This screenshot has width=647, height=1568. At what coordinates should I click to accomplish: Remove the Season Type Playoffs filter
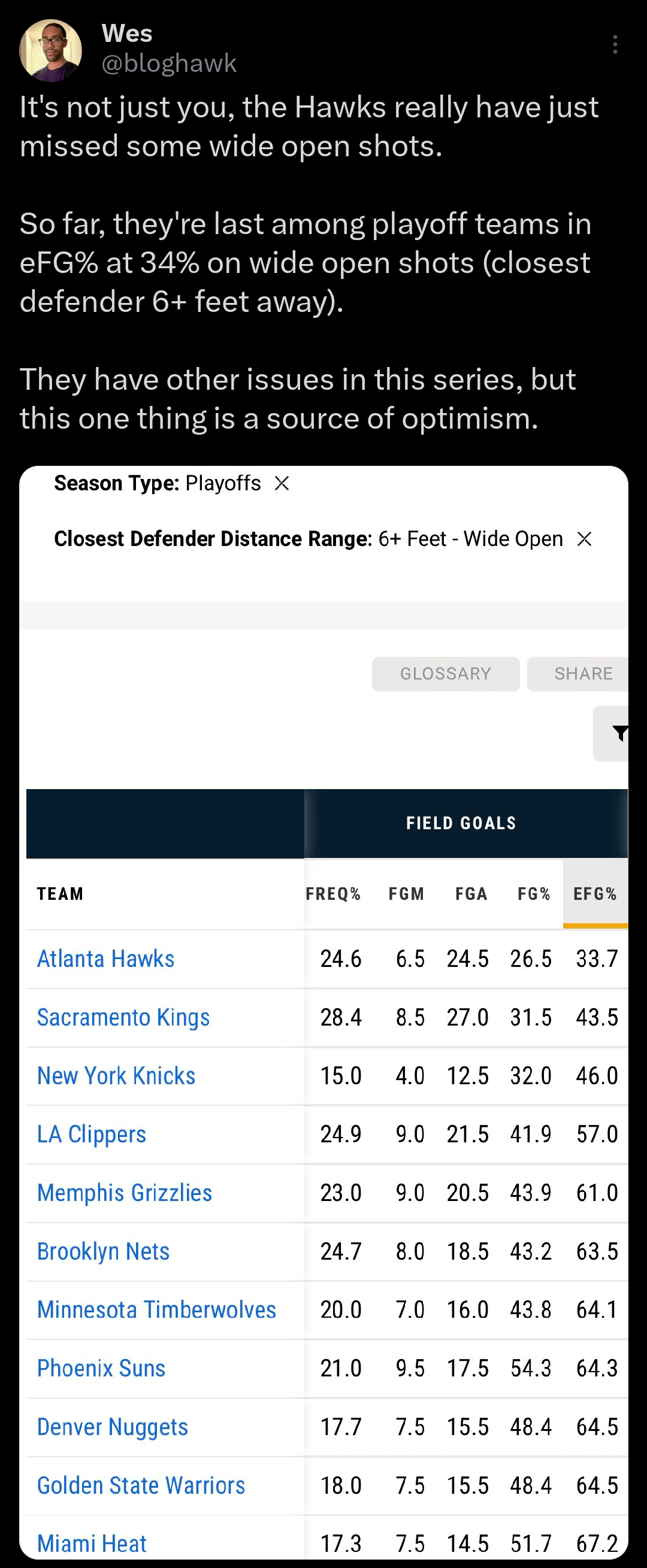pos(282,483)
